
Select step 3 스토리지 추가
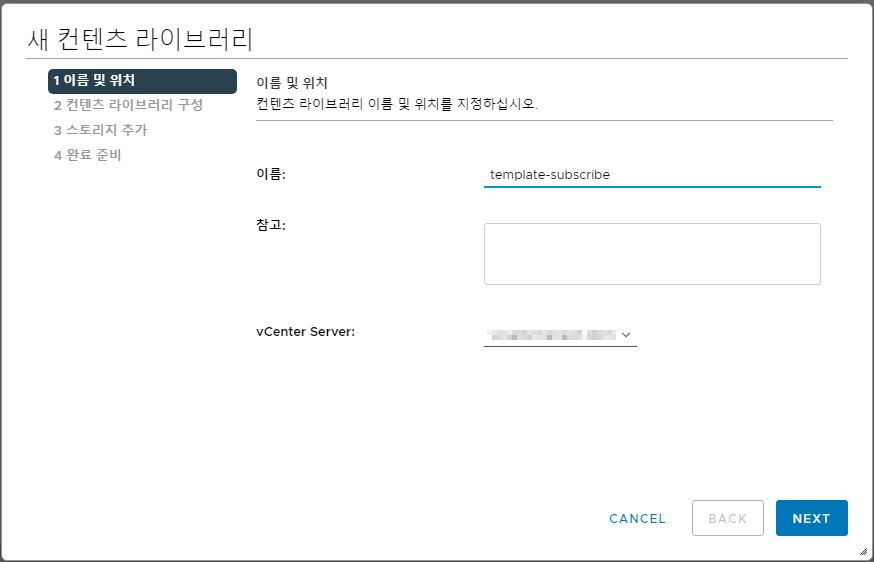(100, 130)
